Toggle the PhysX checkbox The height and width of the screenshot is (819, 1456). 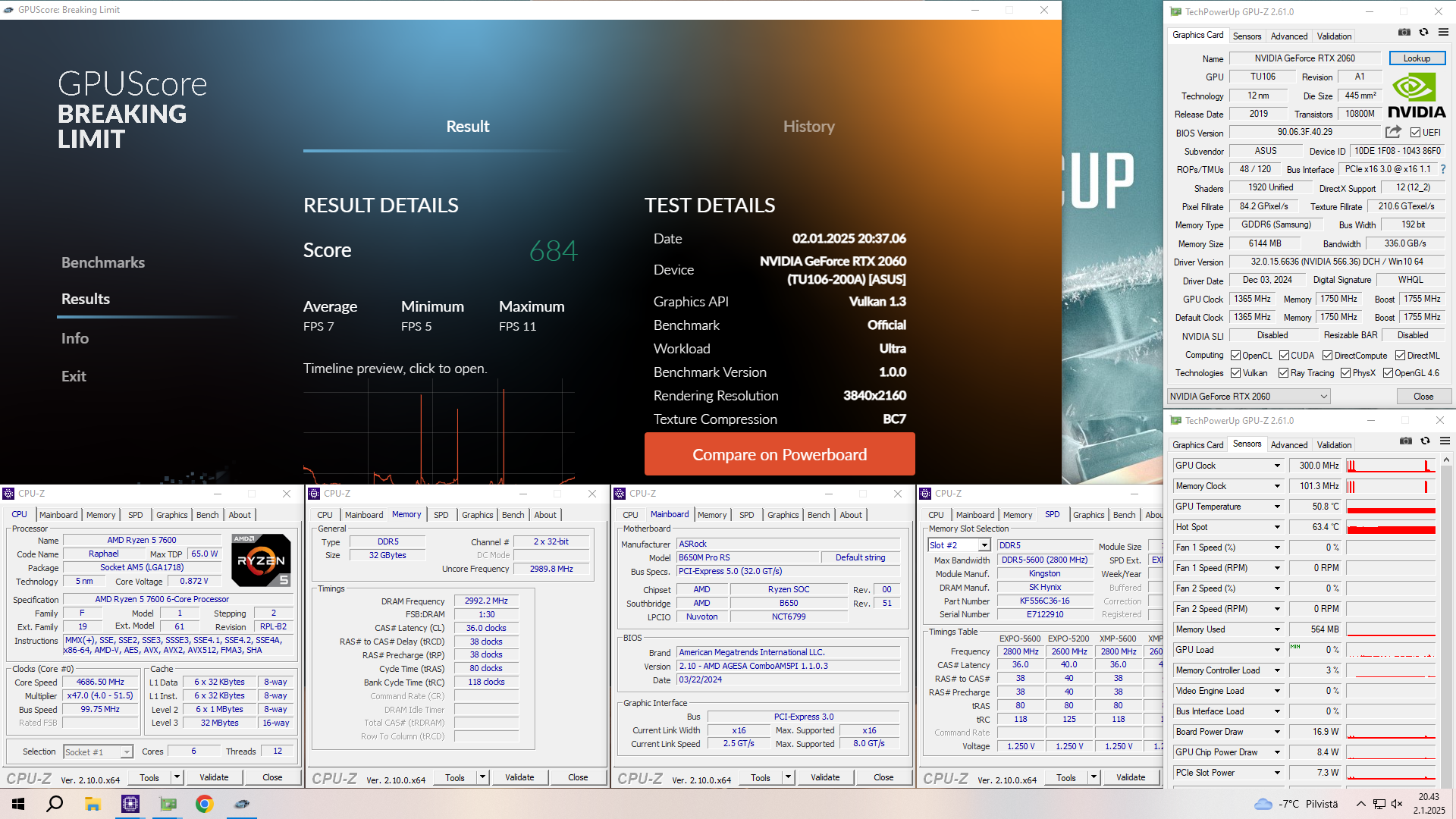[x=1345, y=373]
